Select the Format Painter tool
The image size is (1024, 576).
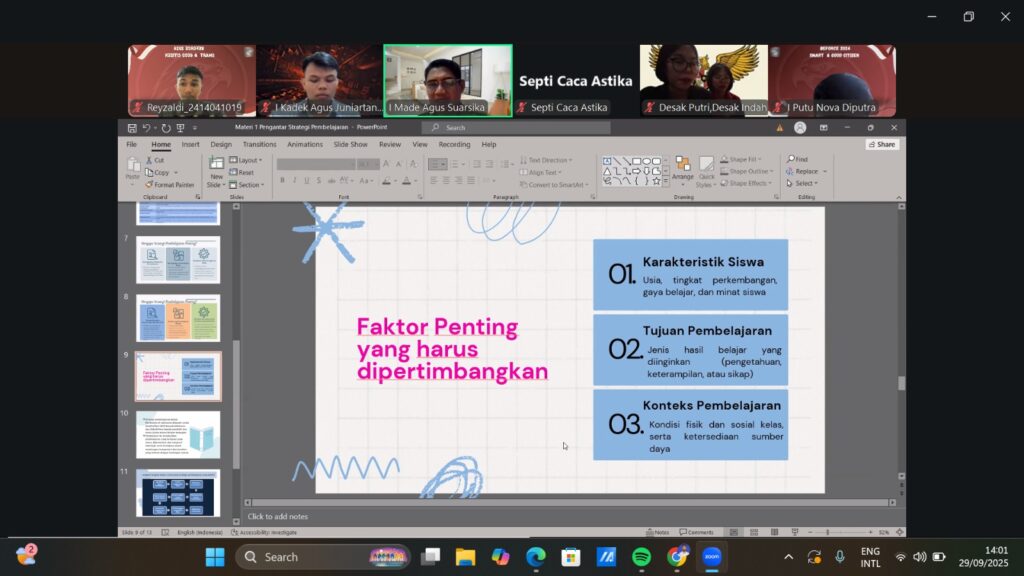pos(171,185)
